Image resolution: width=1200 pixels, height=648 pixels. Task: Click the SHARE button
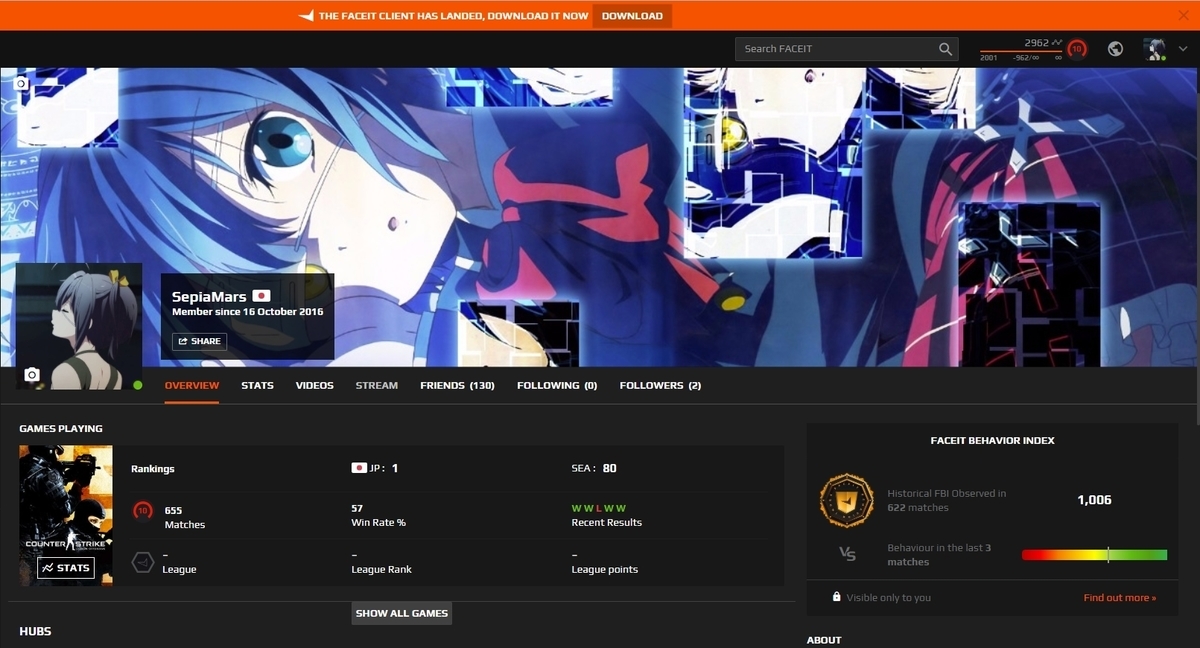(x=199, y=341)
